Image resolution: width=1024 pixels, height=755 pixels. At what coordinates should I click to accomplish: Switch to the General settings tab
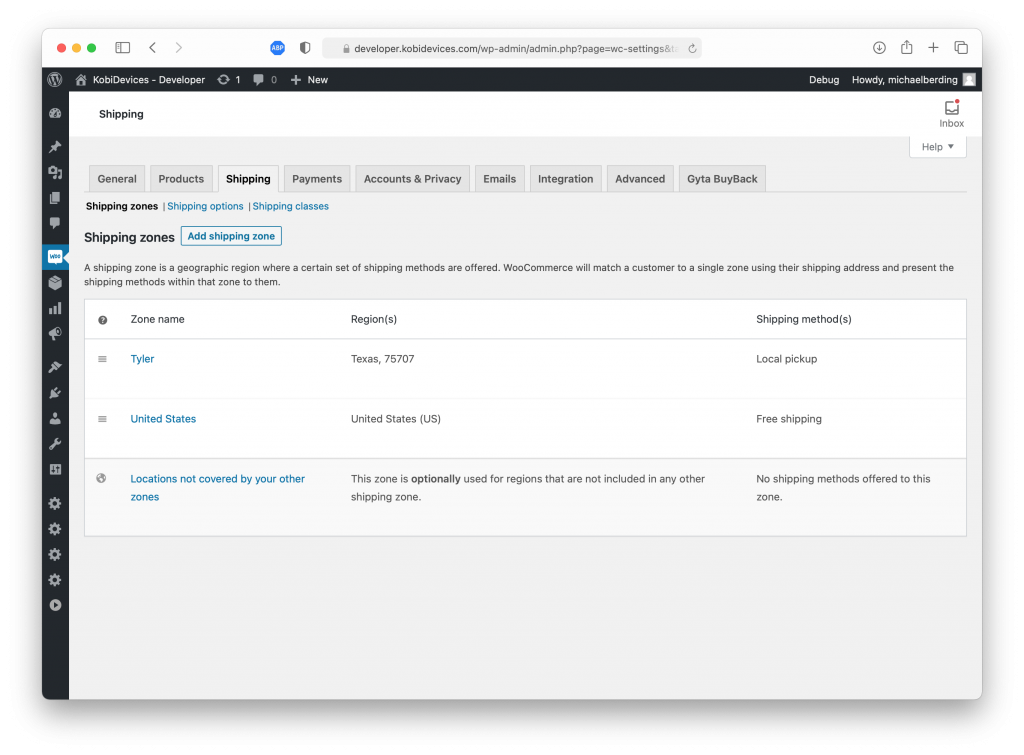(x=117, y=179)
